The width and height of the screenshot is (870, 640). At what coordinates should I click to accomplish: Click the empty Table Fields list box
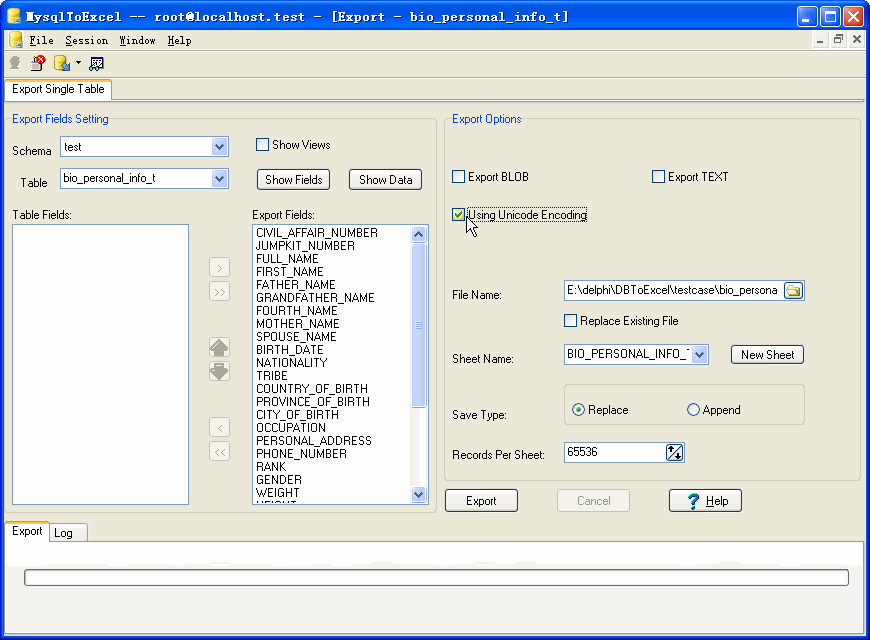[100, 365]
